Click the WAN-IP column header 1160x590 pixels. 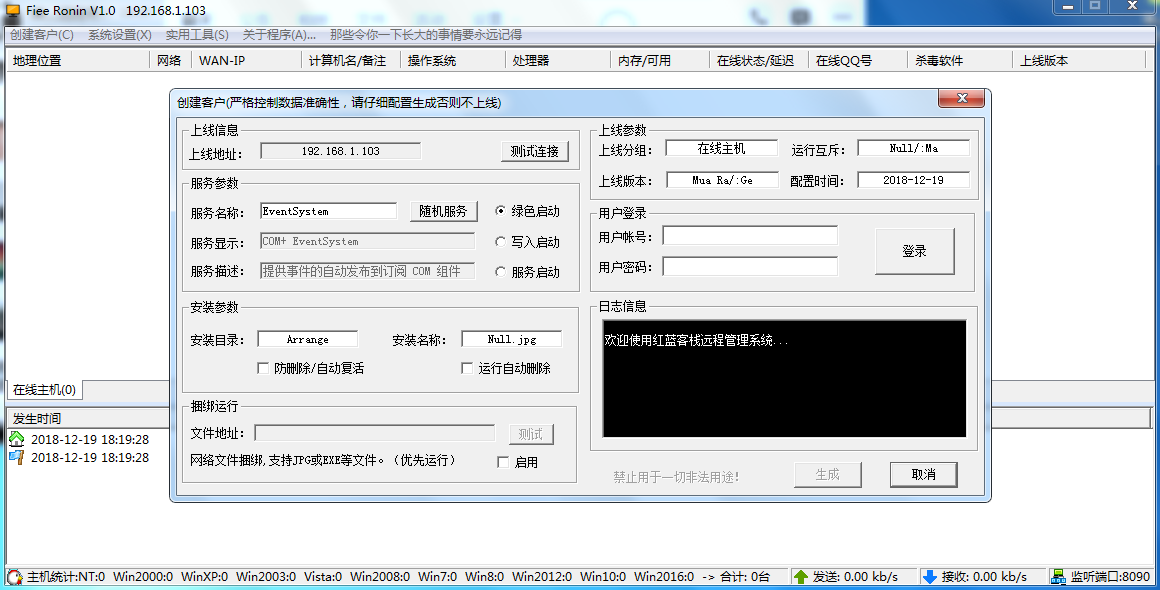246,61
